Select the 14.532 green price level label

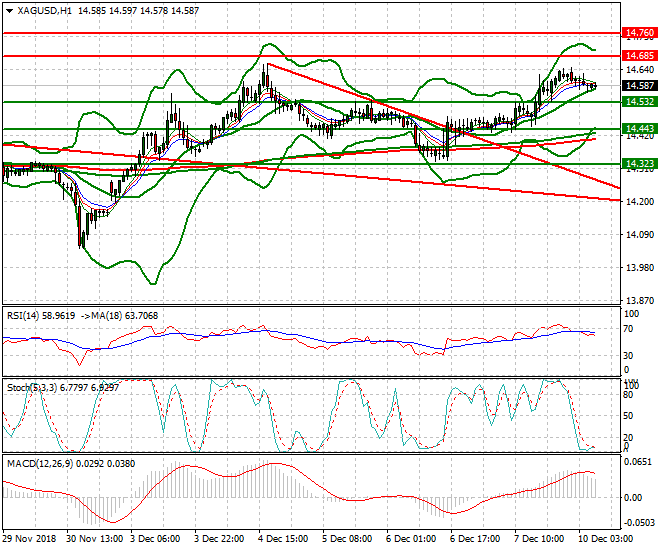pos(639,102)
